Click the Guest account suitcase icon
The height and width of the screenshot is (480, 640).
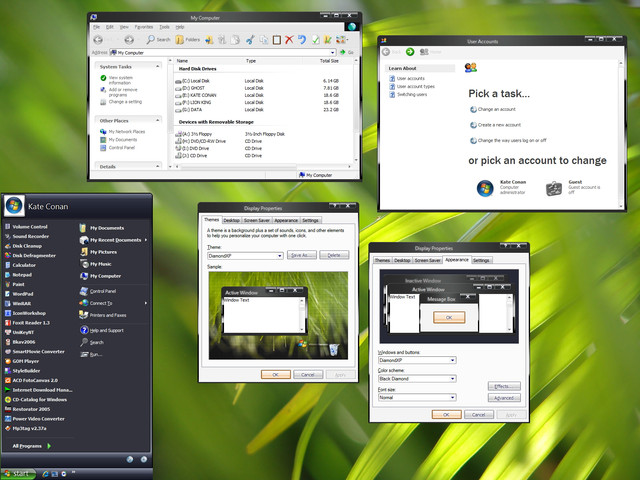point(554,188)
